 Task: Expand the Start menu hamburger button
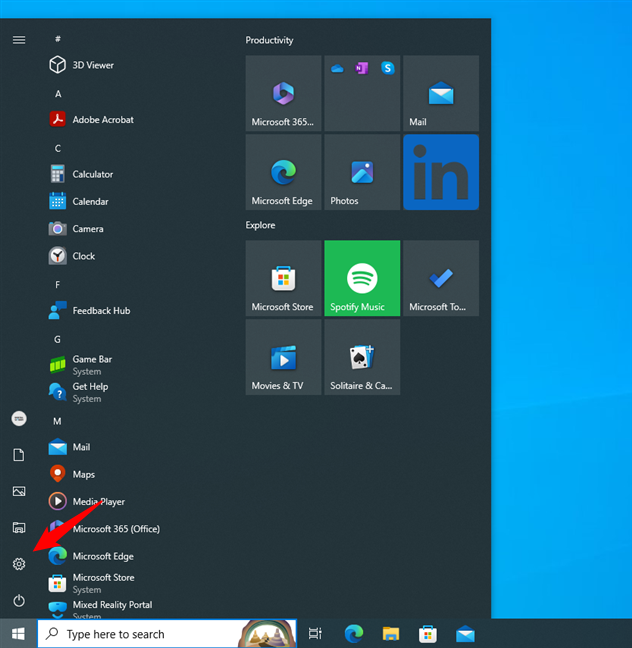19,40
